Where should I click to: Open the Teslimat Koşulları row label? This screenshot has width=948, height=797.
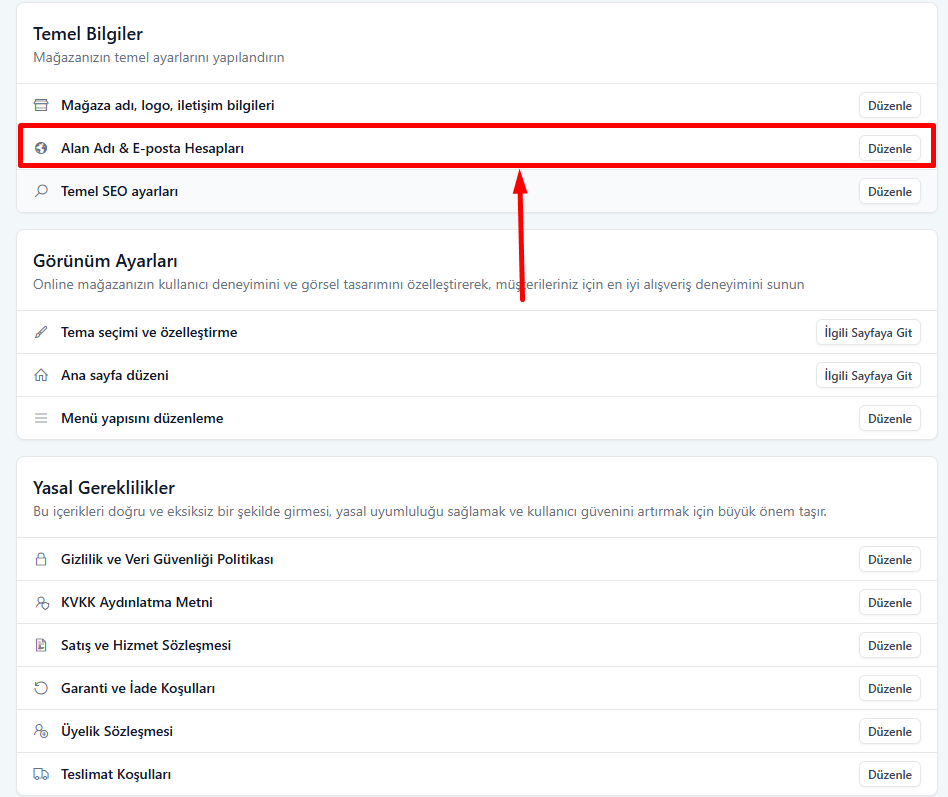point(116,774)
